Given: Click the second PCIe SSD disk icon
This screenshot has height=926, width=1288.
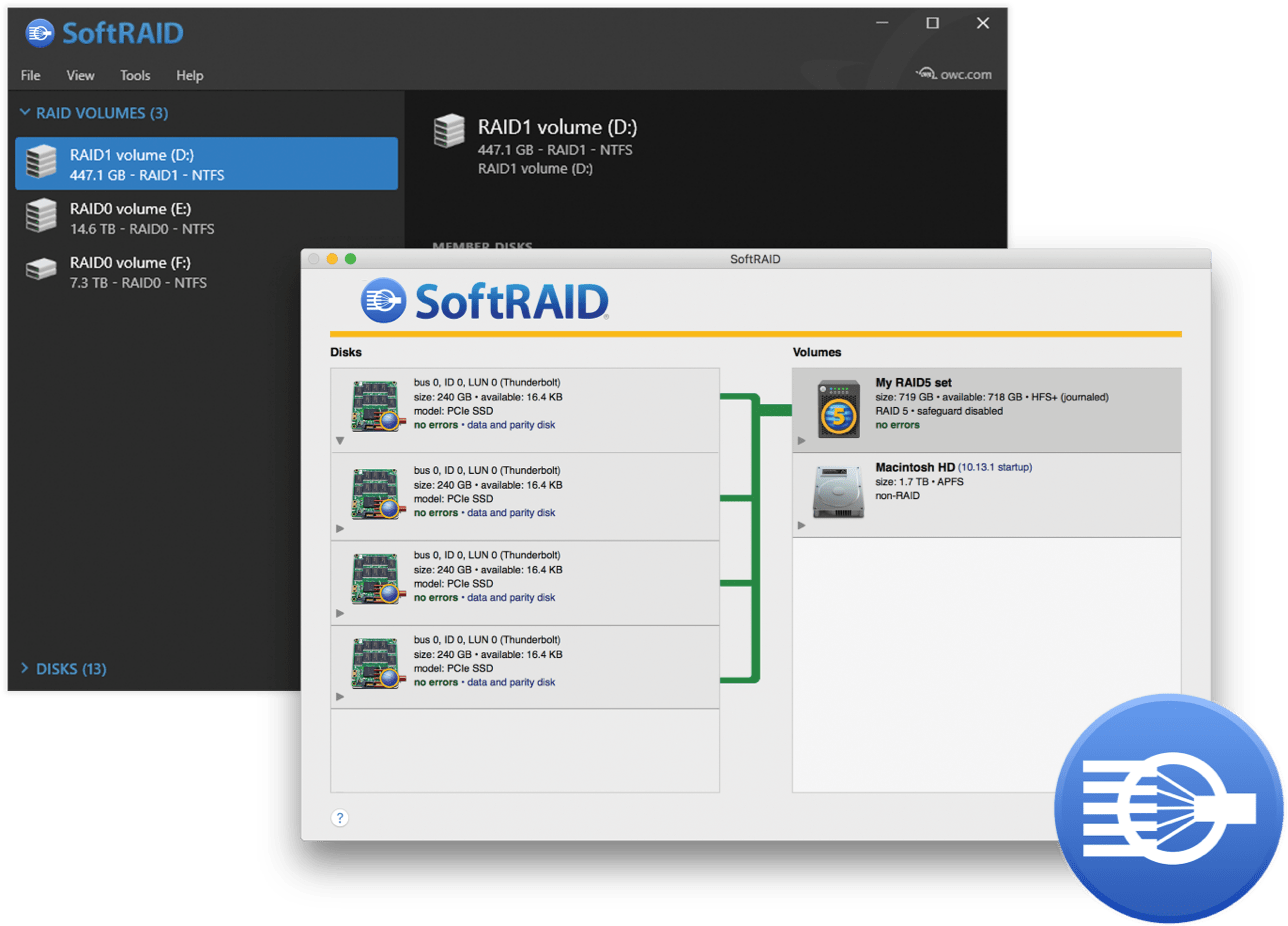Looking at the screenshot, I should [x=378, y=494].
